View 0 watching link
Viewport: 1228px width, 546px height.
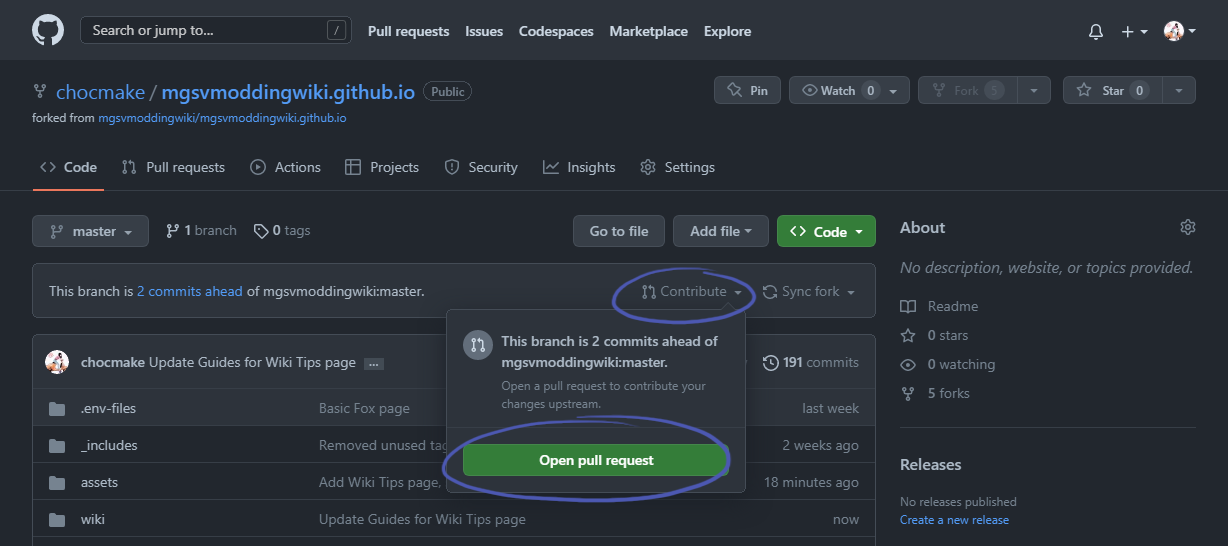pos(947,364)
